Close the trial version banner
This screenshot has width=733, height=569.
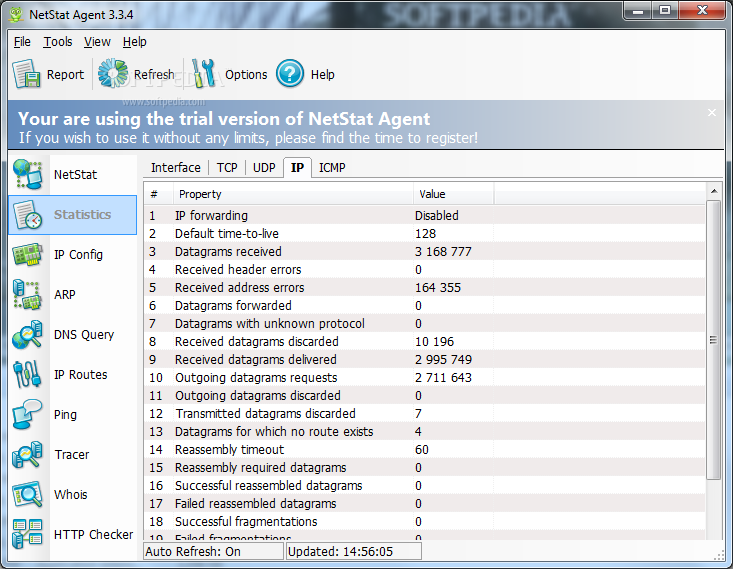[x=711, y=113]
